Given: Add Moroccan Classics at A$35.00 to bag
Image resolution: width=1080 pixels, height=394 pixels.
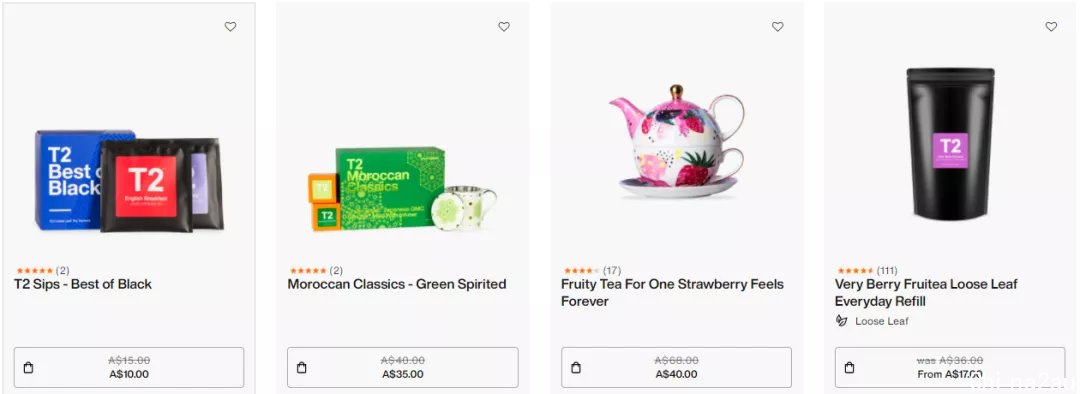Looking at the screenshot, I should [x=403, y=367].
